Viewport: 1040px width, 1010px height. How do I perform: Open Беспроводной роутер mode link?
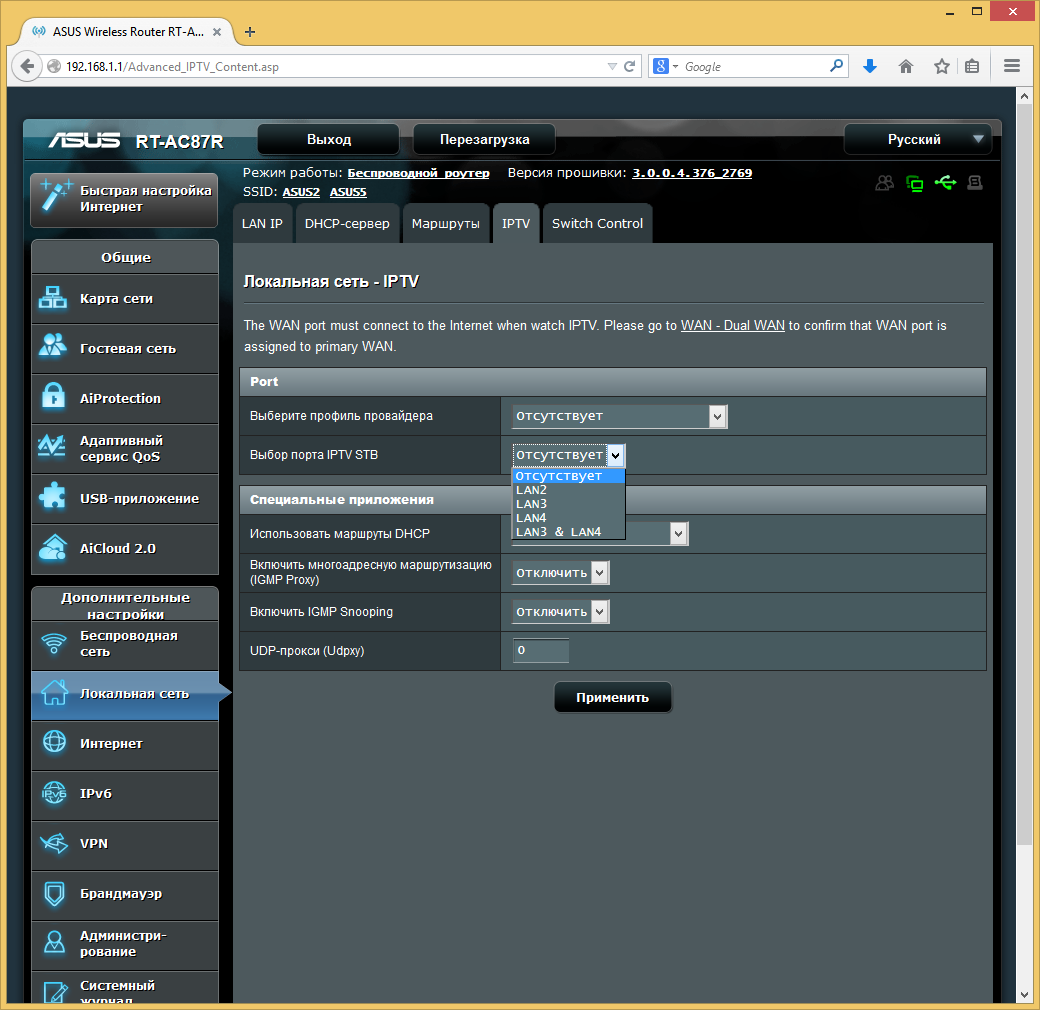tap(419, 173)
